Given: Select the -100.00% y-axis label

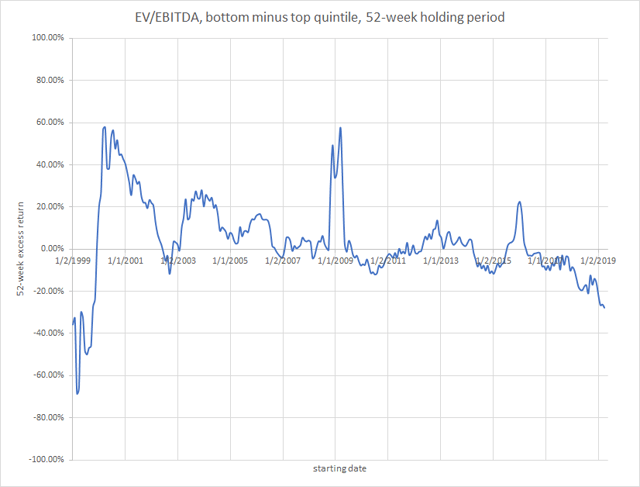Looking at the screenshot, I should click(x=45, y=459).
